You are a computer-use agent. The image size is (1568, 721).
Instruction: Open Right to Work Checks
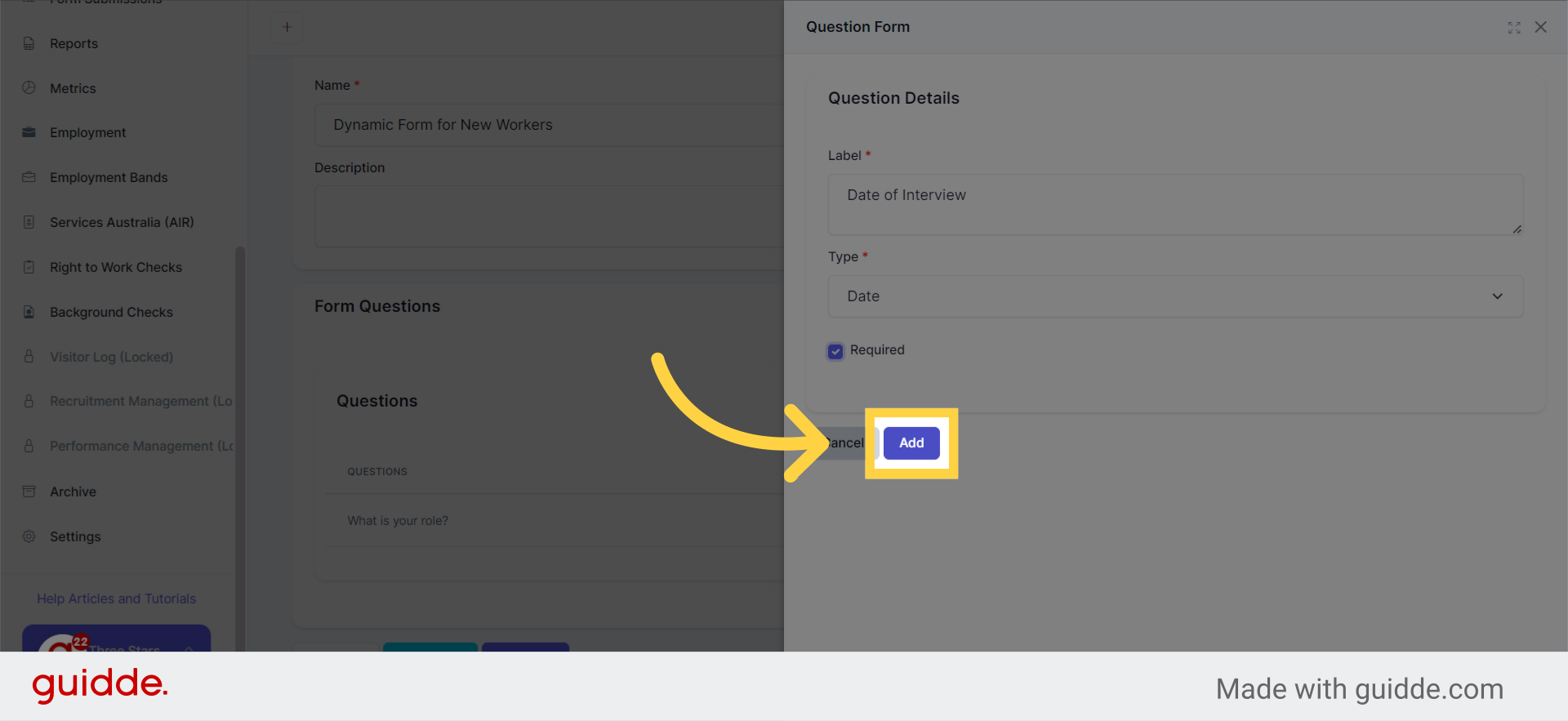[116, 267]
